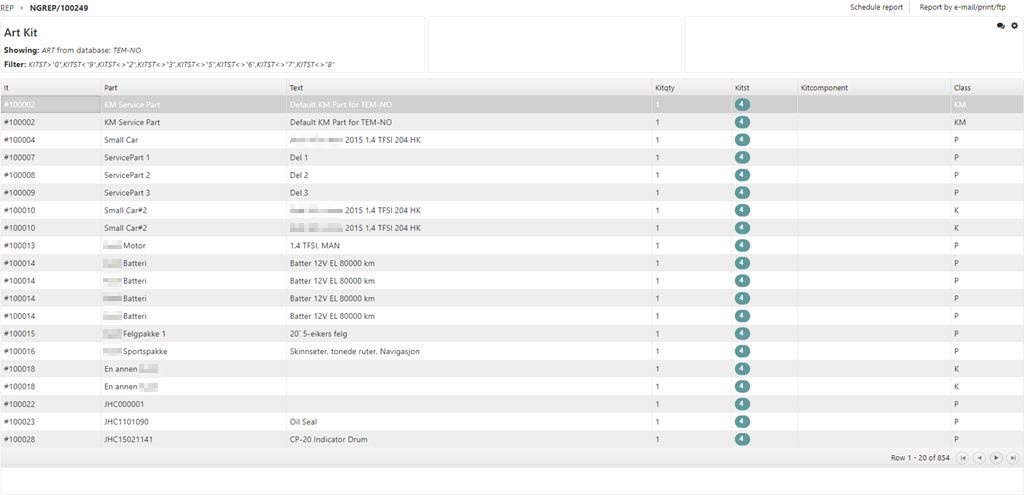Sort table by Part column header
Screen dimensions: 1024x495
click(110, 88)
